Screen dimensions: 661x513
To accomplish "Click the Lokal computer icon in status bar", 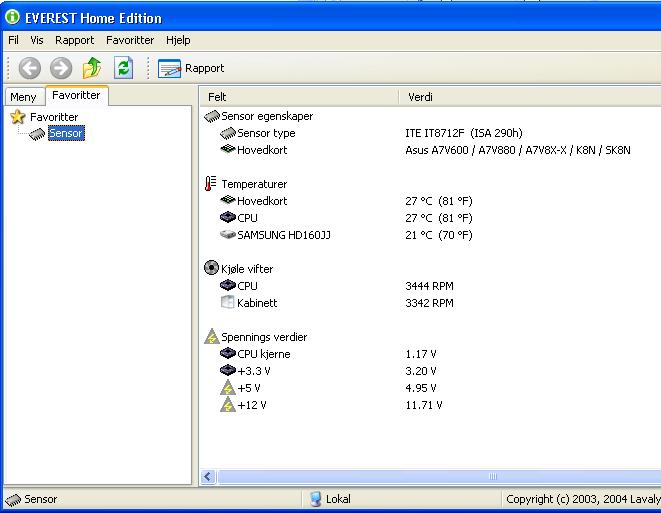I will point(315,499).
